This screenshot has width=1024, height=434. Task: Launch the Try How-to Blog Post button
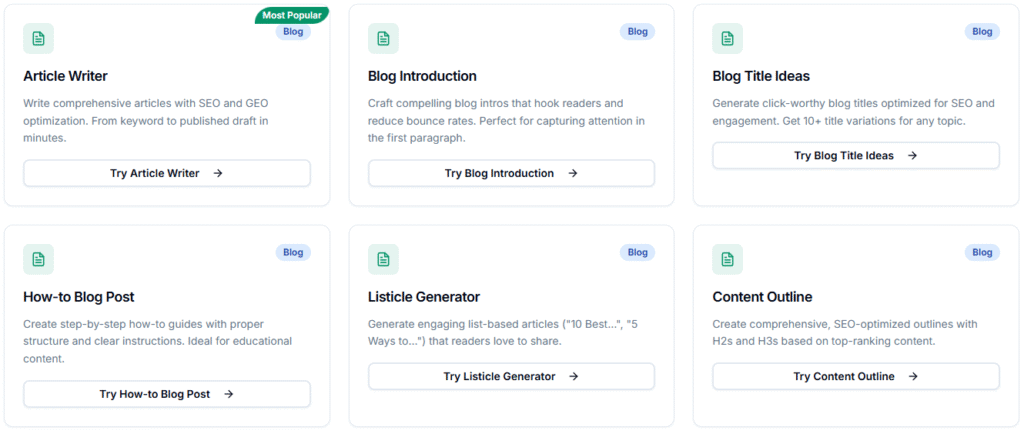pyautogui.click(x=166, y=394)
